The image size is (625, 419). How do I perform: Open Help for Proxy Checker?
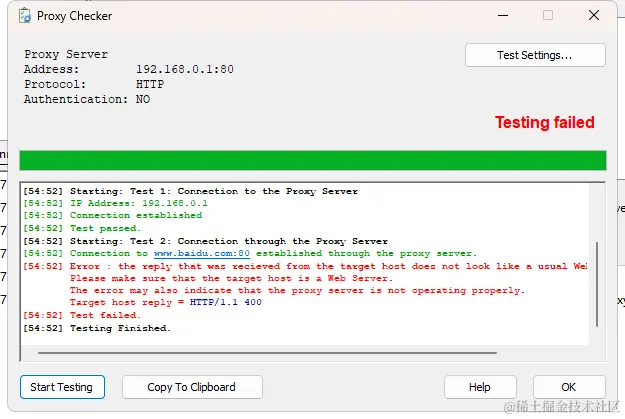[x=480, y=387]
